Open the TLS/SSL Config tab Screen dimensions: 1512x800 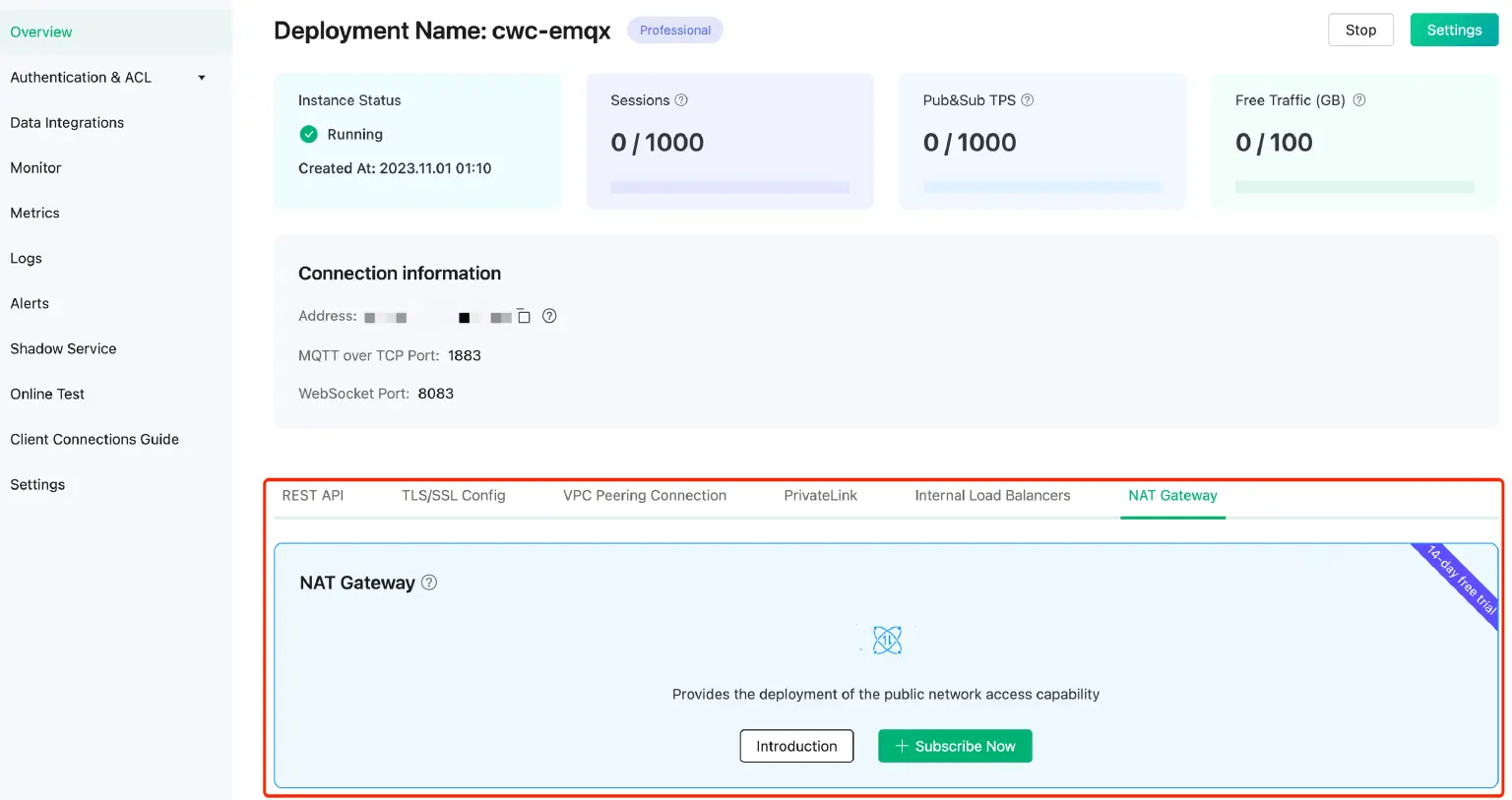[x=453, y=495]
